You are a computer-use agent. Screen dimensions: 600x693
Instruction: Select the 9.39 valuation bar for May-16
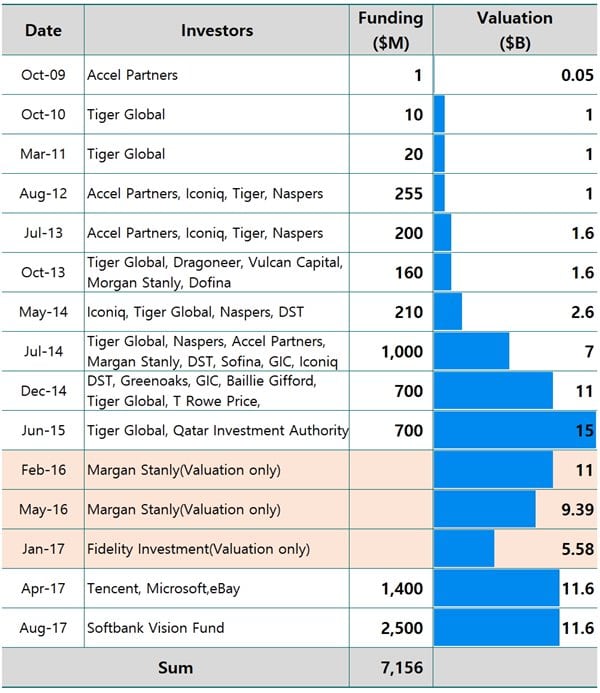coord(485,510)
